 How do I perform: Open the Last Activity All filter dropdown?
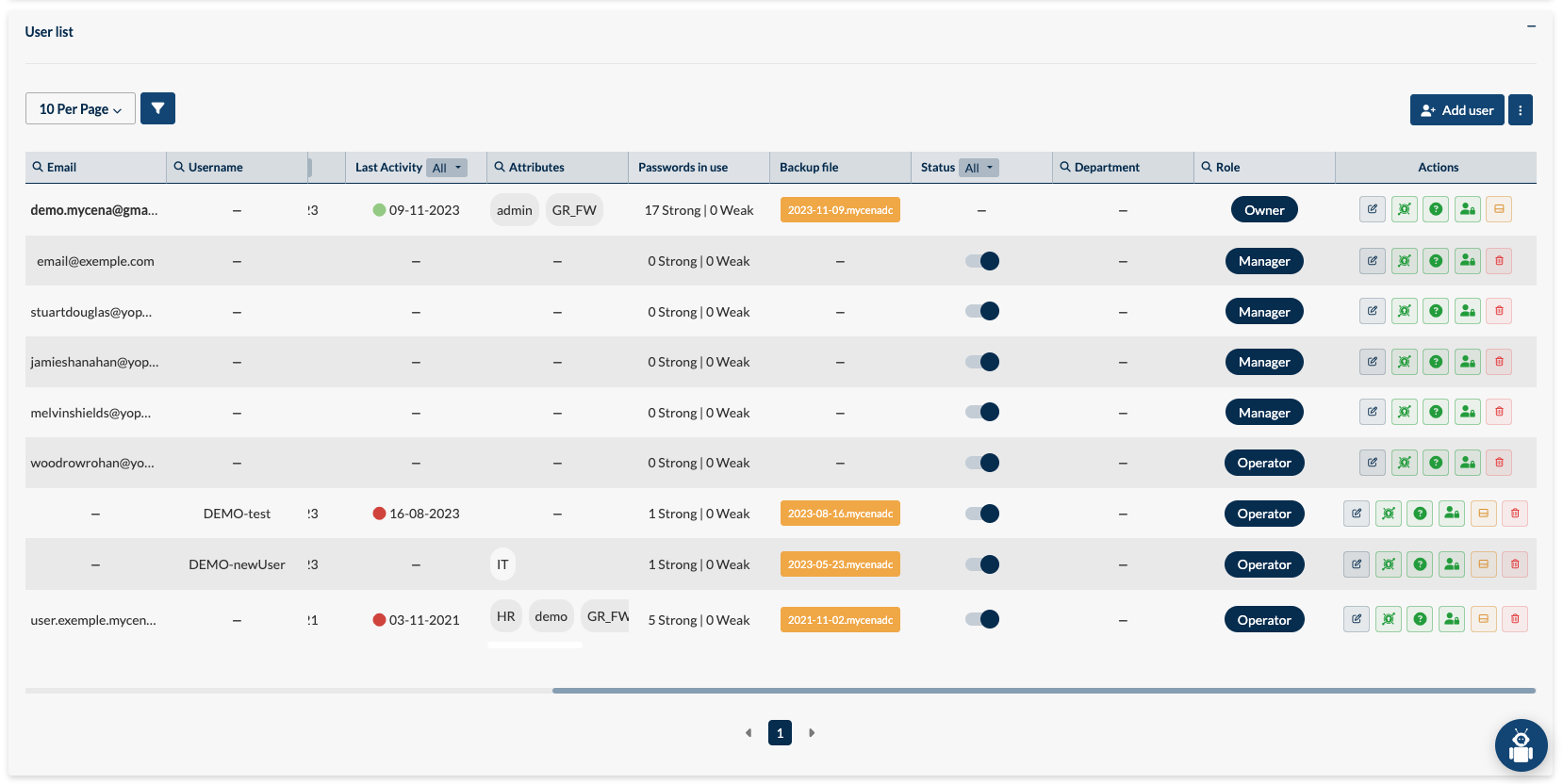[x=447, y=168]
